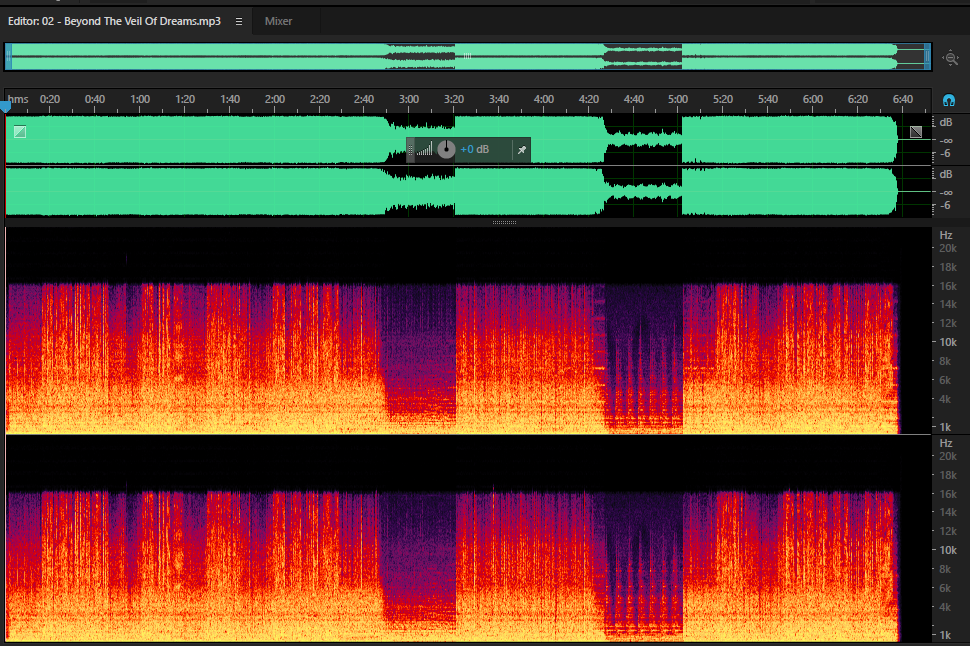Click the zoom out full magnifier icon
The image size is (970, 646).
click(x=950, y=58)
